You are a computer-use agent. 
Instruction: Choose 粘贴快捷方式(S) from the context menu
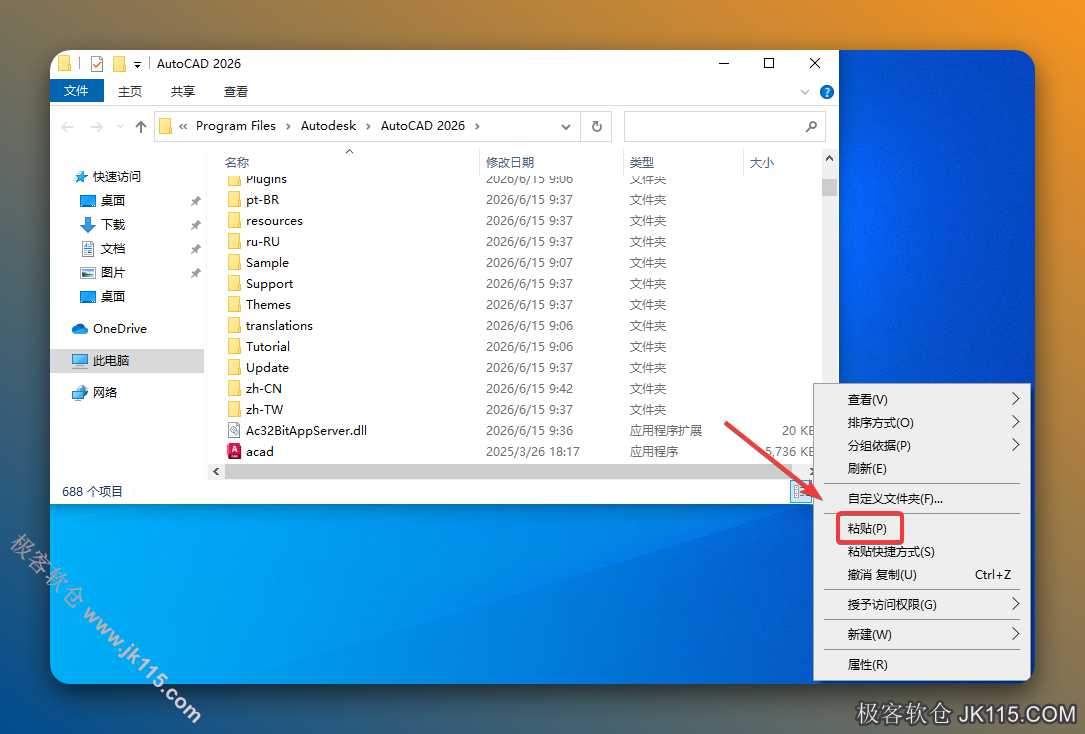922,551
